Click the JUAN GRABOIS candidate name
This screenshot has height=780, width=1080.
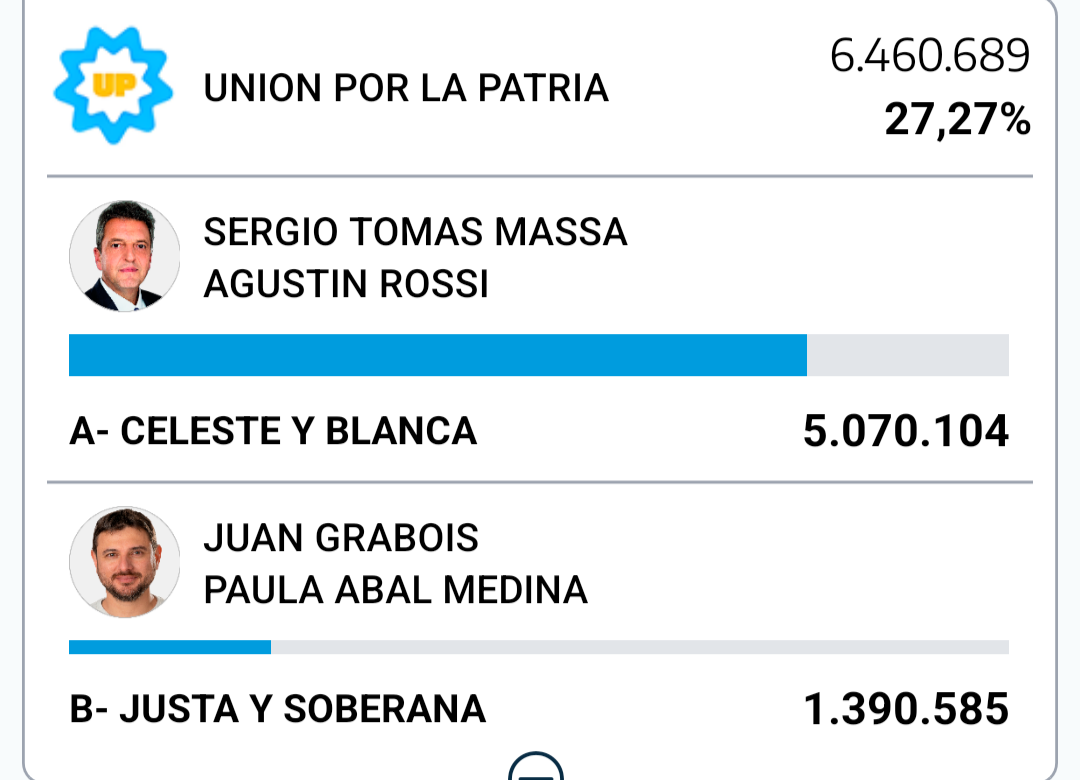tap(341, 537)
